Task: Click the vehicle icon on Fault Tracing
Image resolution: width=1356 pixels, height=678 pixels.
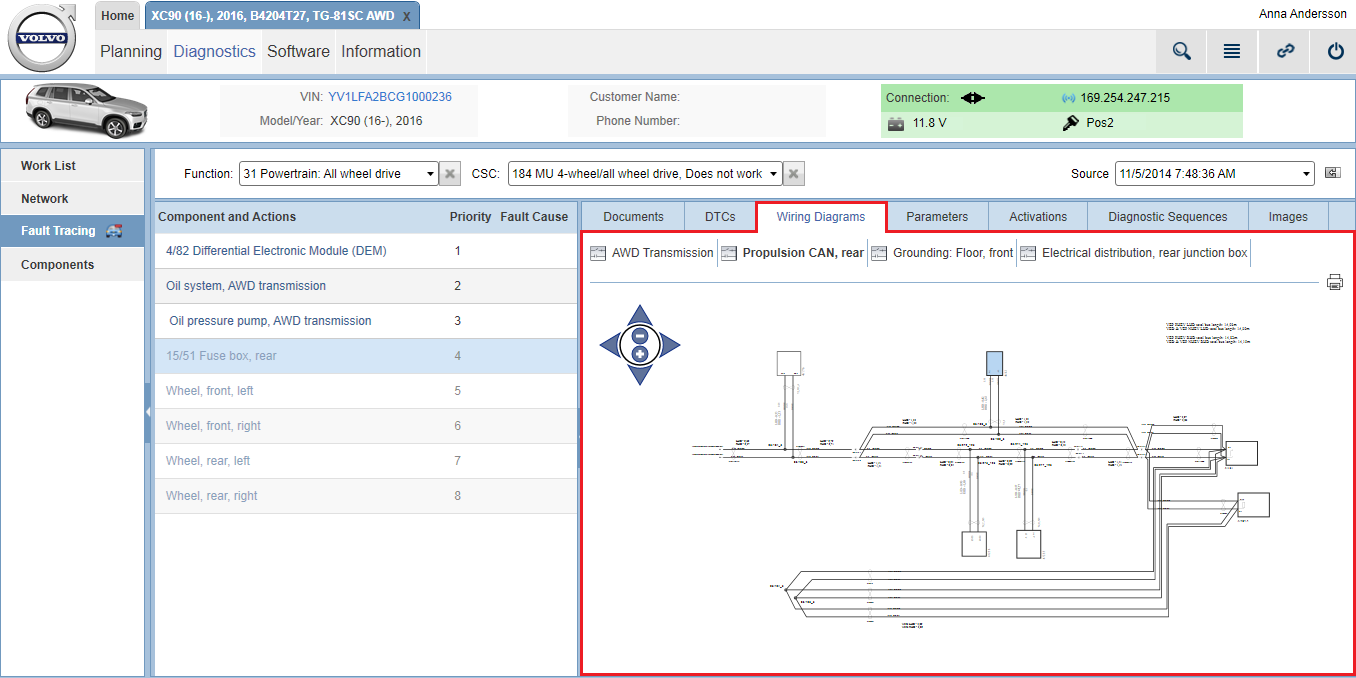Action: pos(114,231)
